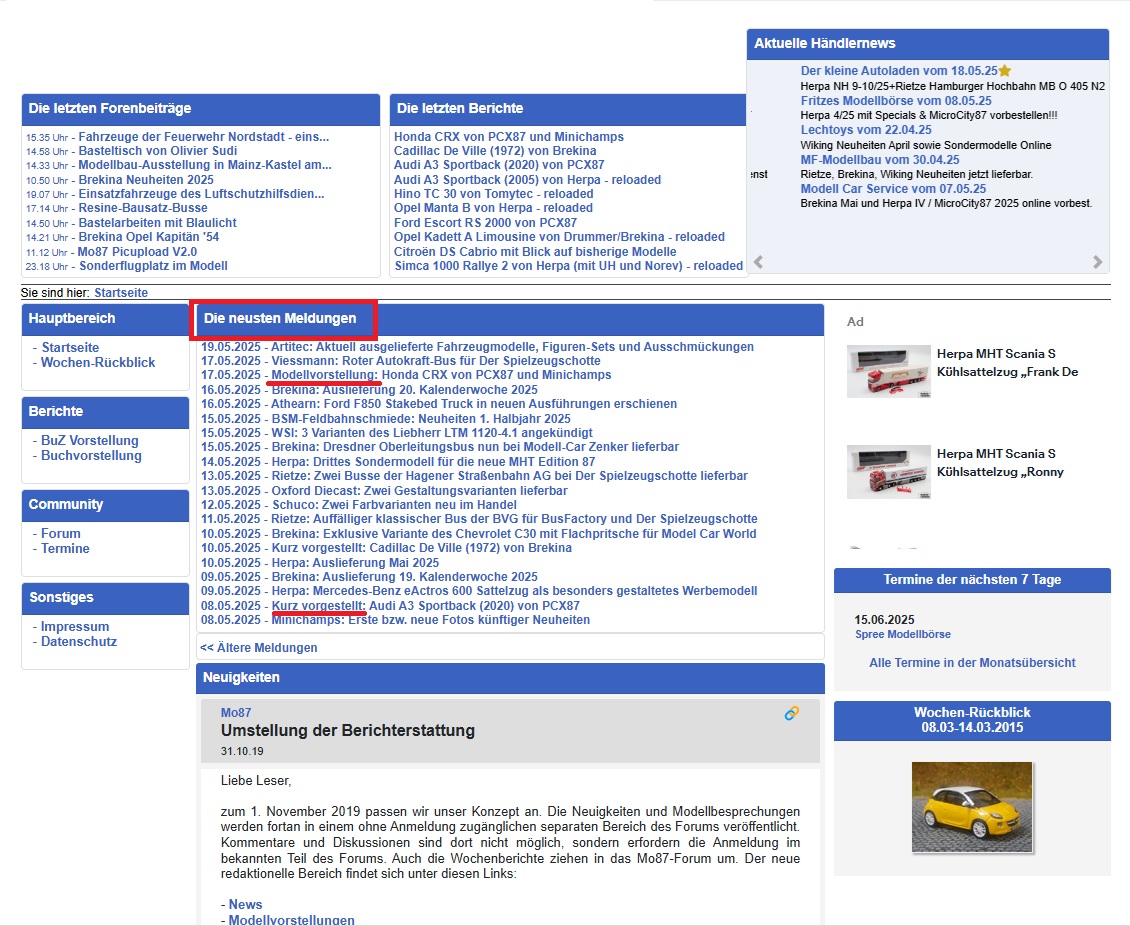This screenshot has height=926, width=1130.
Task: Open Alle Termine in der Monatsübersicht
Action: (972, 663)
